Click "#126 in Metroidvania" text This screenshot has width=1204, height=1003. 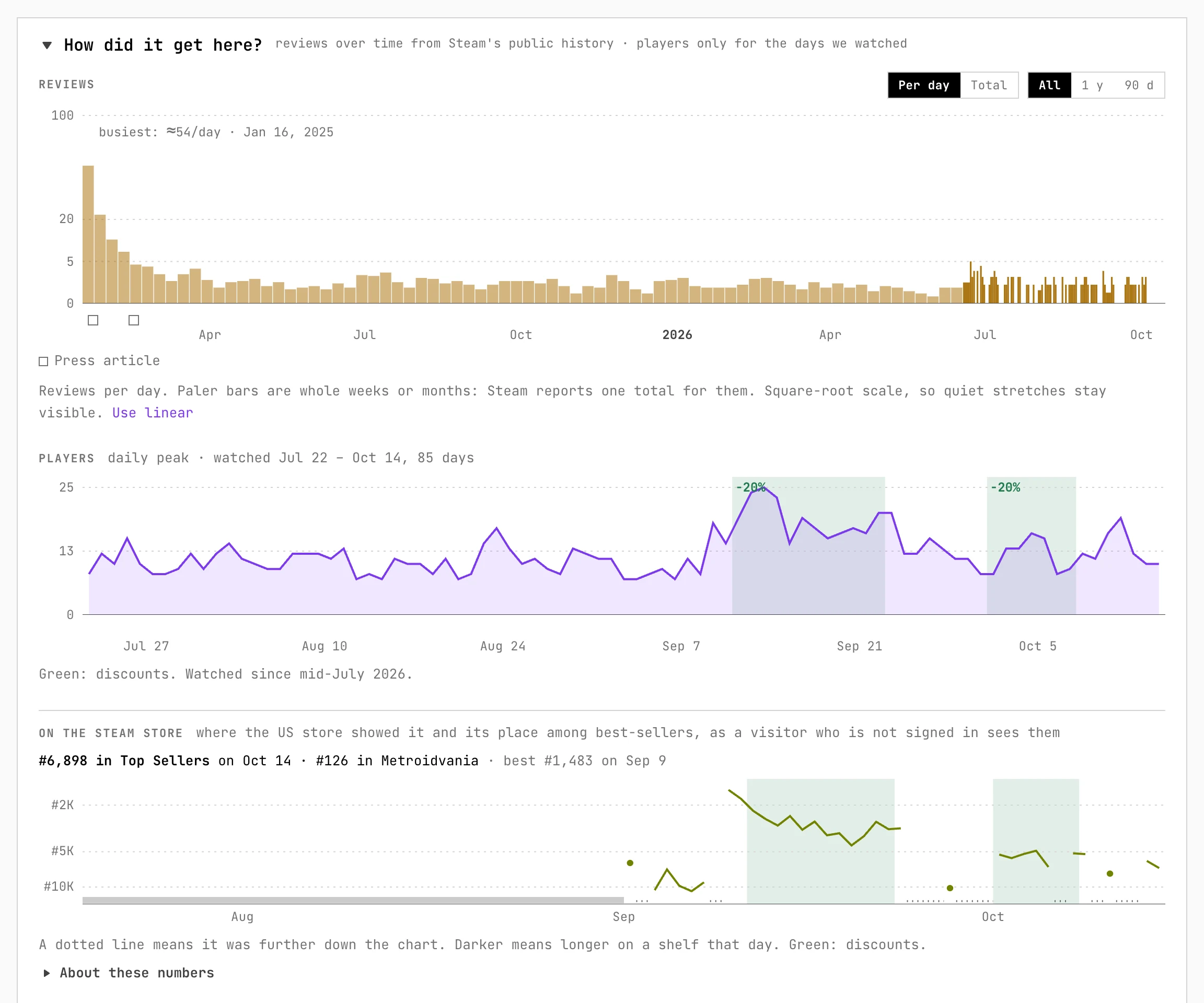397,761
